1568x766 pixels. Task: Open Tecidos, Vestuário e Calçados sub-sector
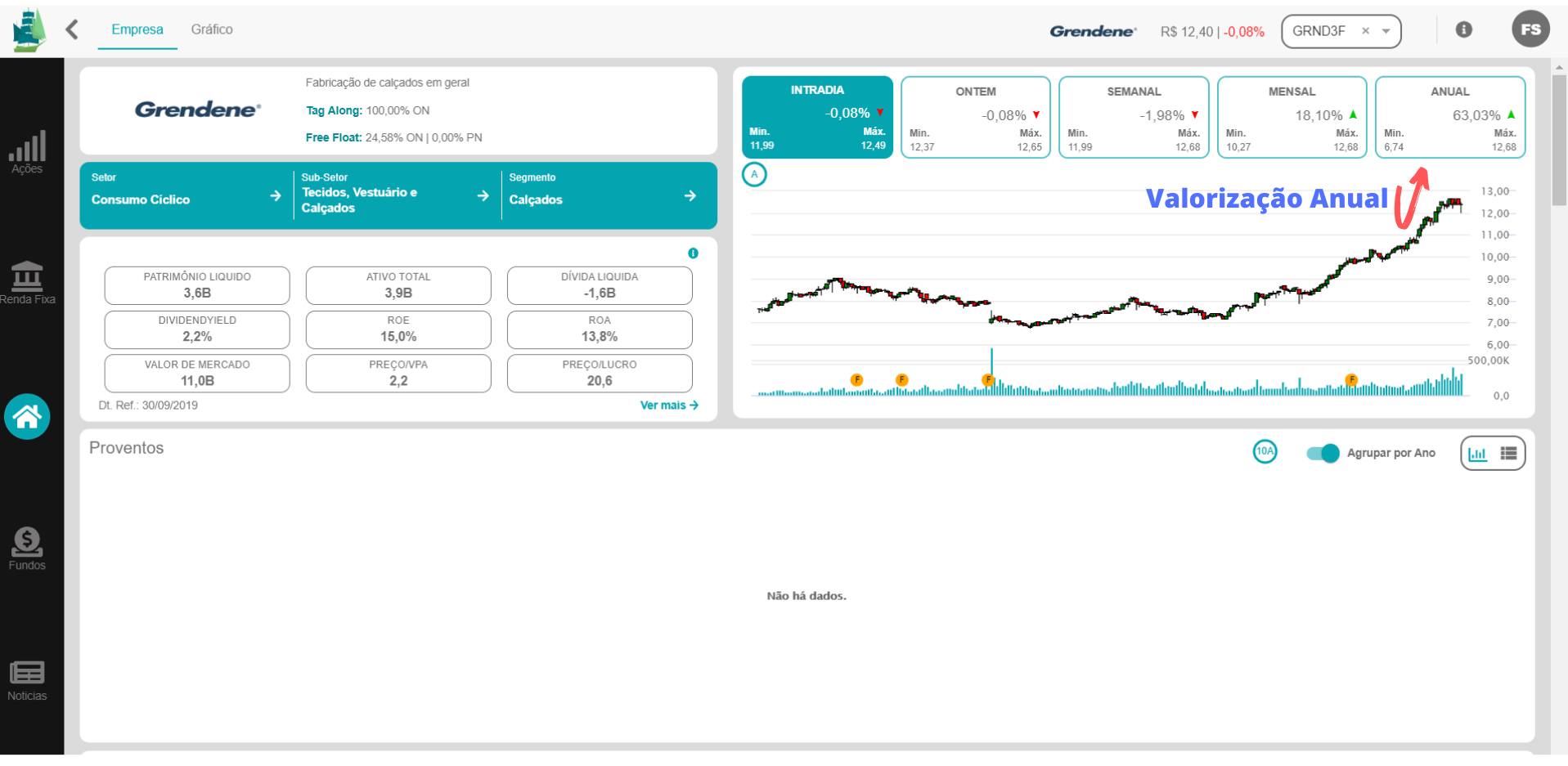tap(483, 196)
